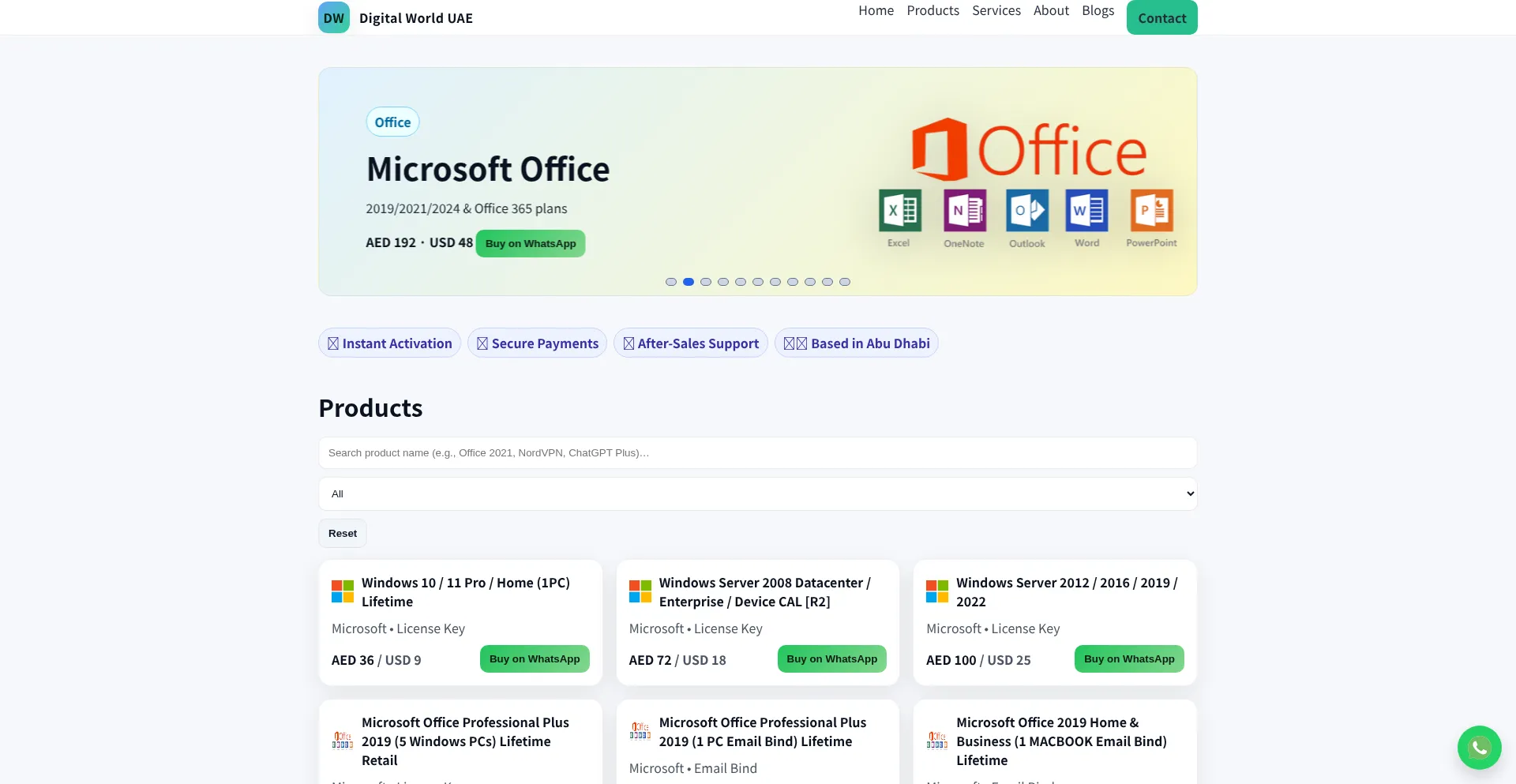
Task: Click Buy on WhatsApp in the Office banner
Action: tap(531, 243)
